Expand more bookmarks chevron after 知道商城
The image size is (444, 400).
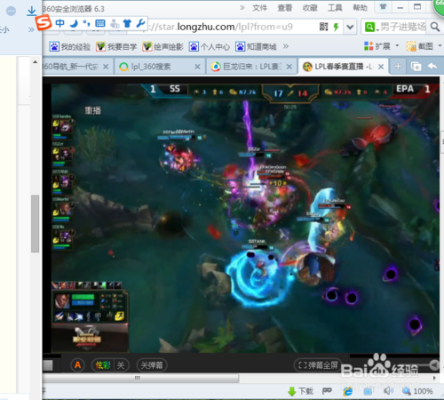(286, 46)
